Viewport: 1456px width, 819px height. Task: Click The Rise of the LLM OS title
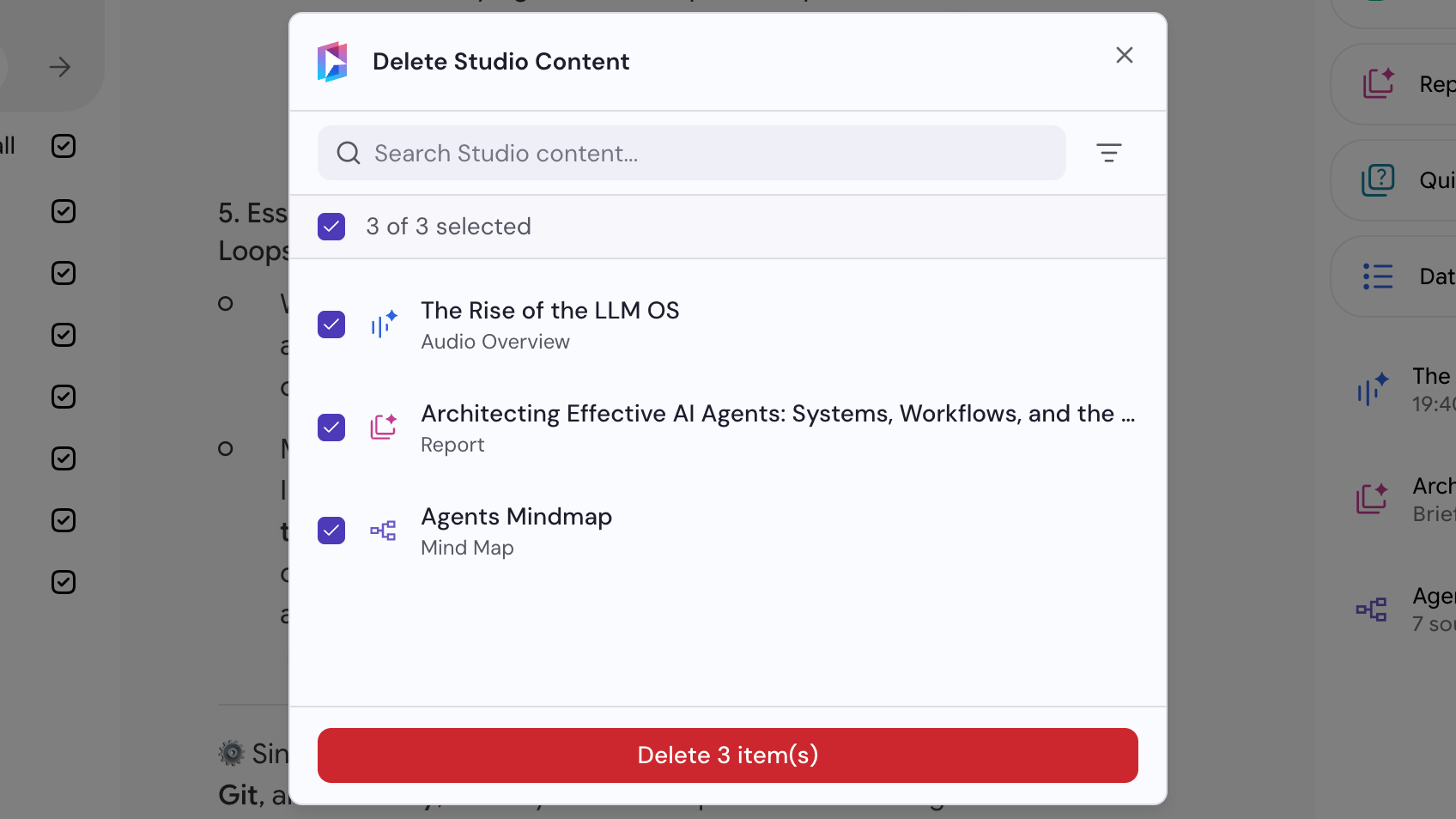coord(550,311)
